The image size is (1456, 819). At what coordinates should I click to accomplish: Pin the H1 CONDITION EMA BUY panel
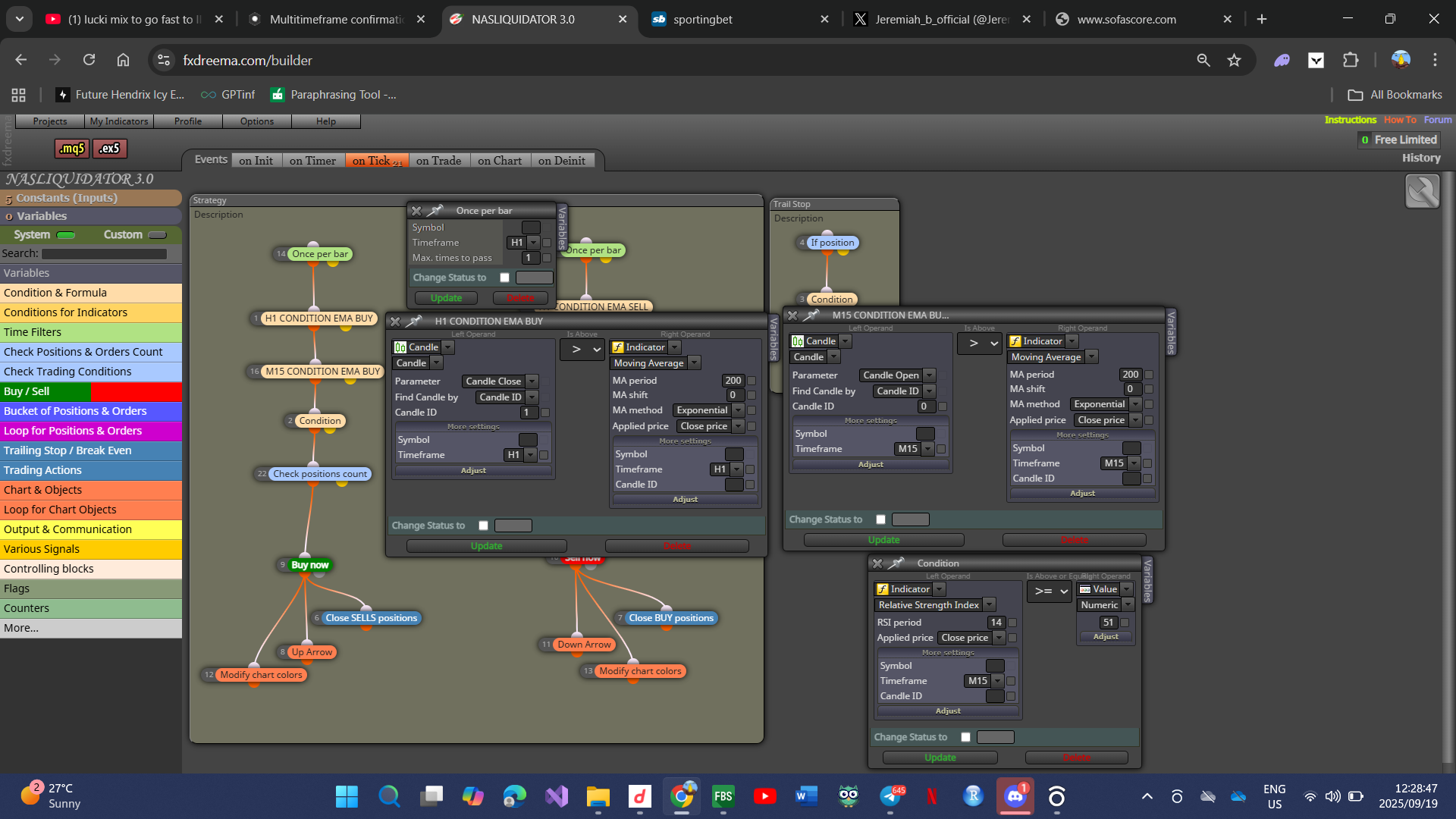click(x=414, y=322)
